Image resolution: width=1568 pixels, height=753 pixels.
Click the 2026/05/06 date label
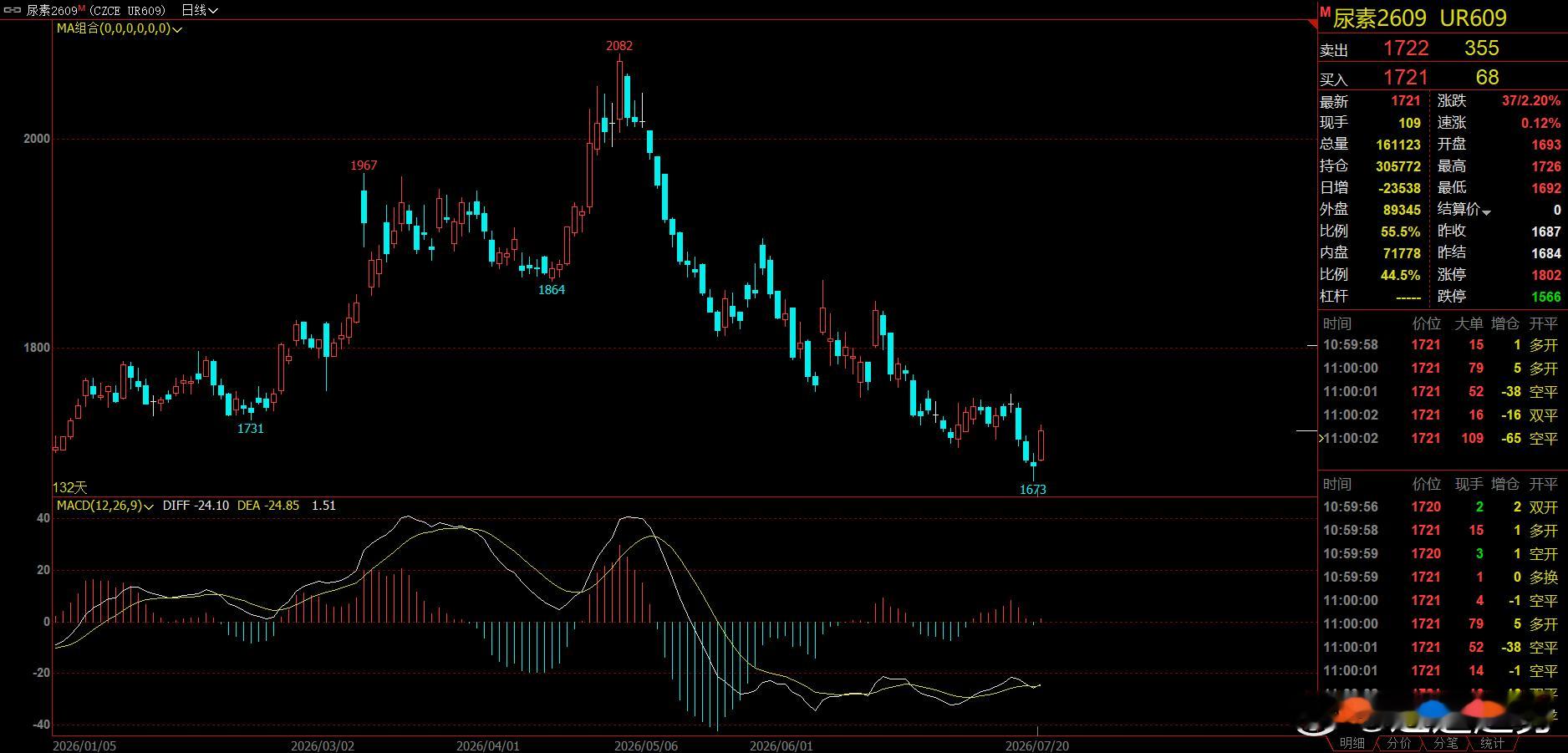click(646, 745)
